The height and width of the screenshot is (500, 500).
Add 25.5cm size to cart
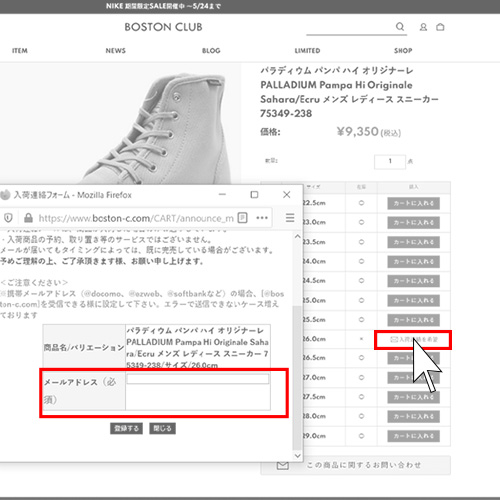point(413,320)
